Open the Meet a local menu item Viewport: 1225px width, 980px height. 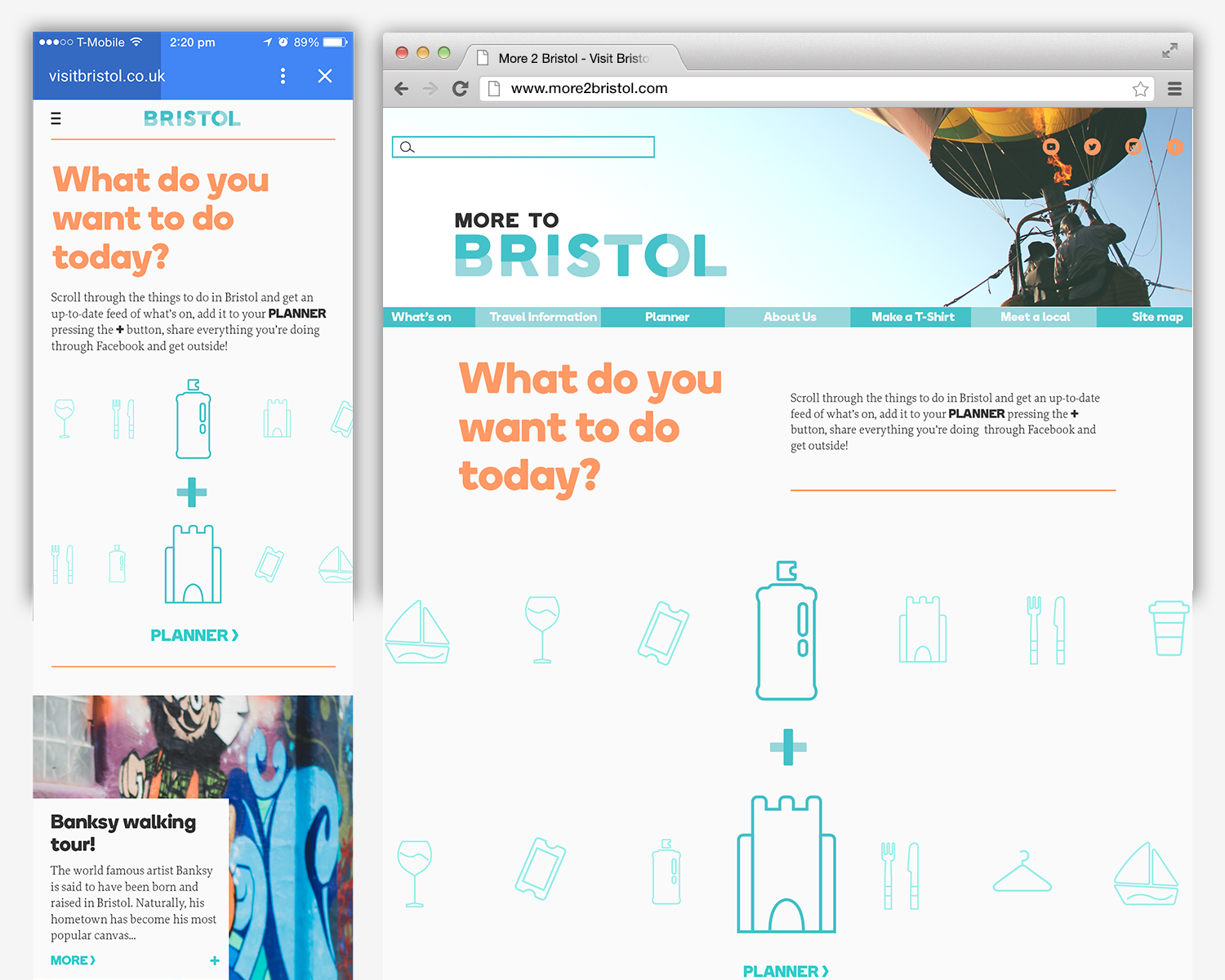pyautogui.click(x=1035, y=317)
